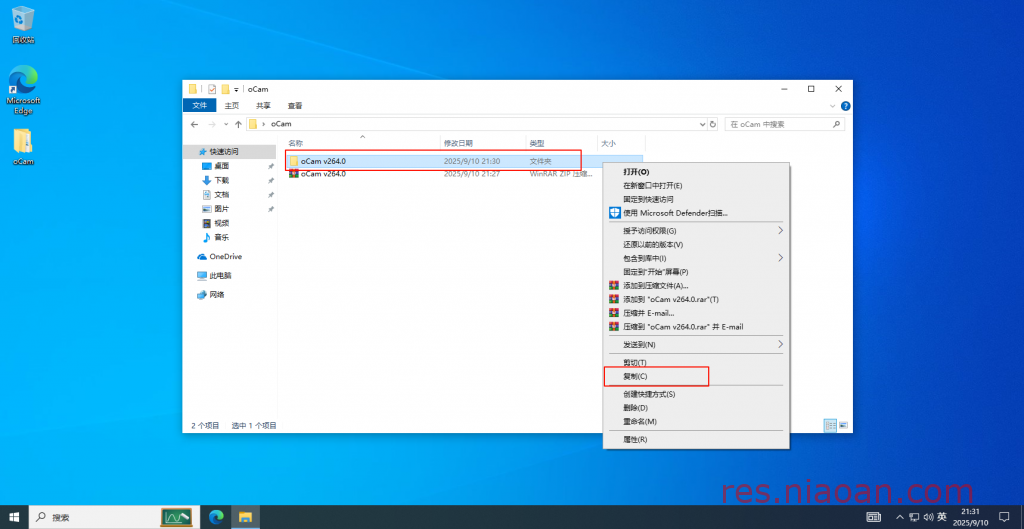Expand the ribbon with the chevron
Screen dimensions: 1024x529
833,106
